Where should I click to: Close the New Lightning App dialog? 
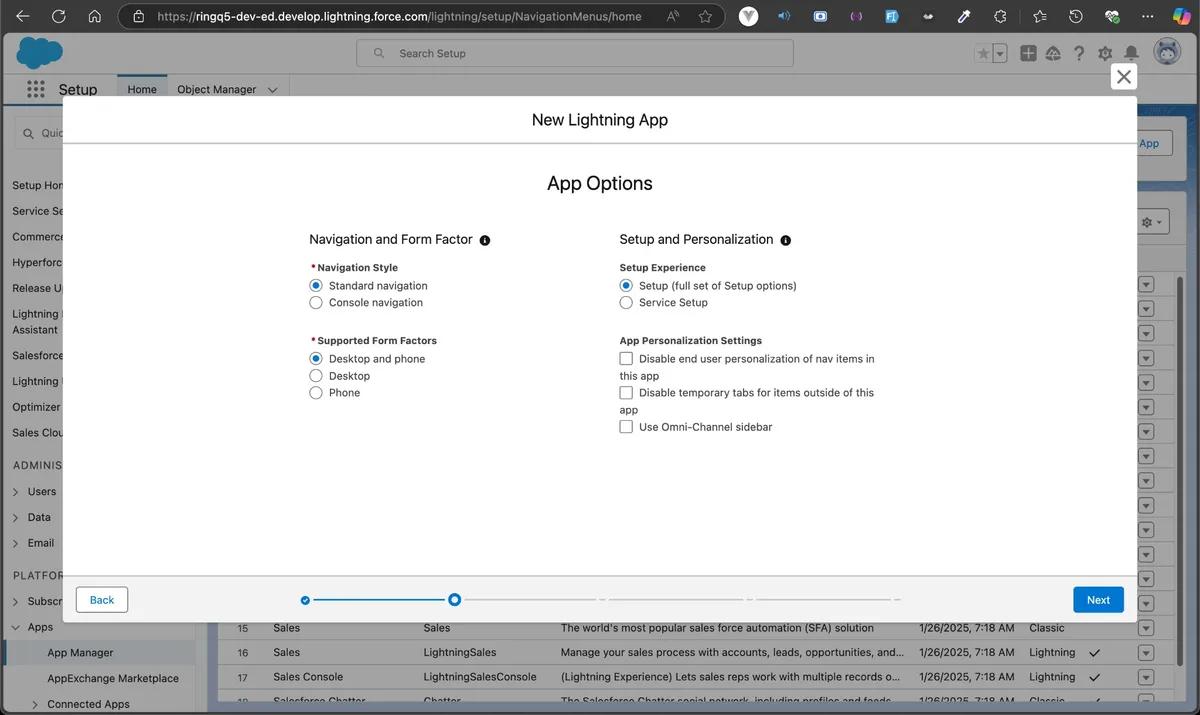click(1124, 77)
